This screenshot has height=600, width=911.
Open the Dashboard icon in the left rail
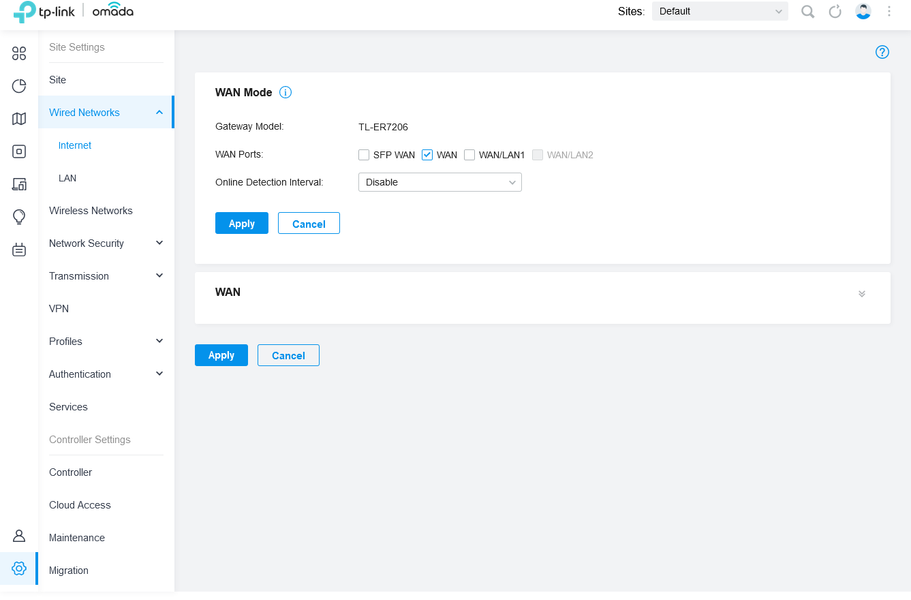pos(19,53)
